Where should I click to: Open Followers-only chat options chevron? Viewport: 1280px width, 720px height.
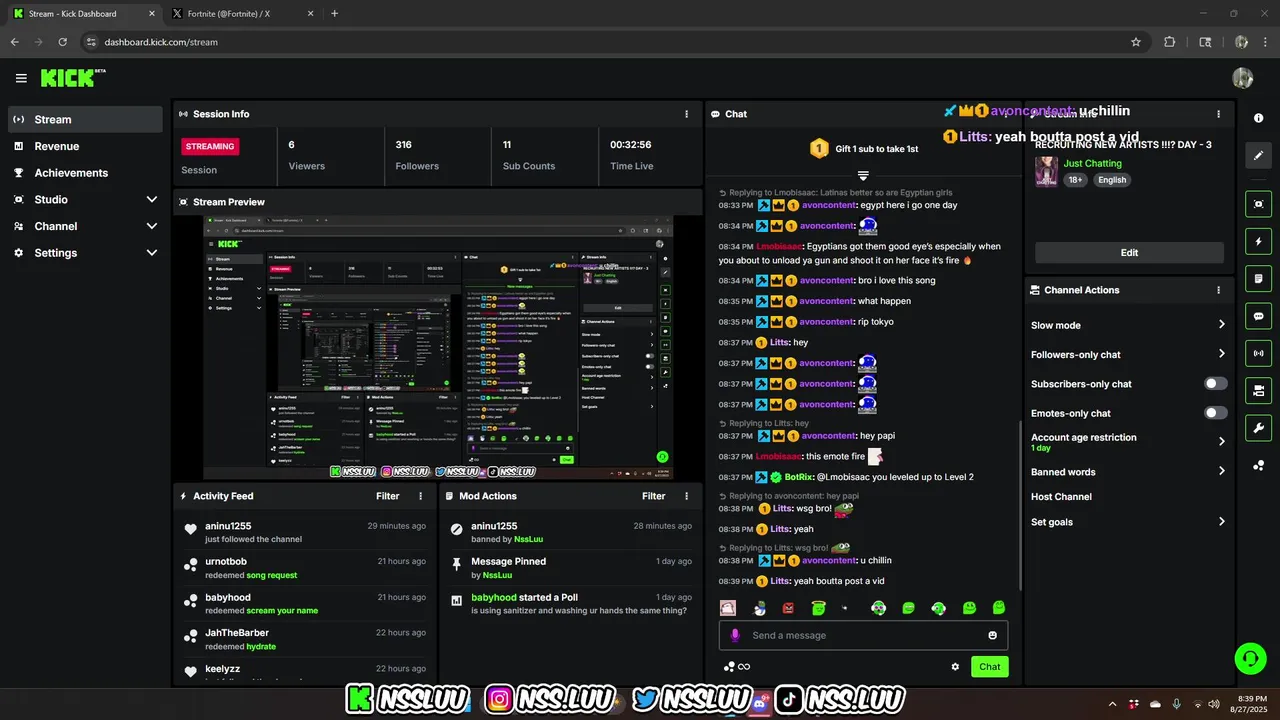1221,354
